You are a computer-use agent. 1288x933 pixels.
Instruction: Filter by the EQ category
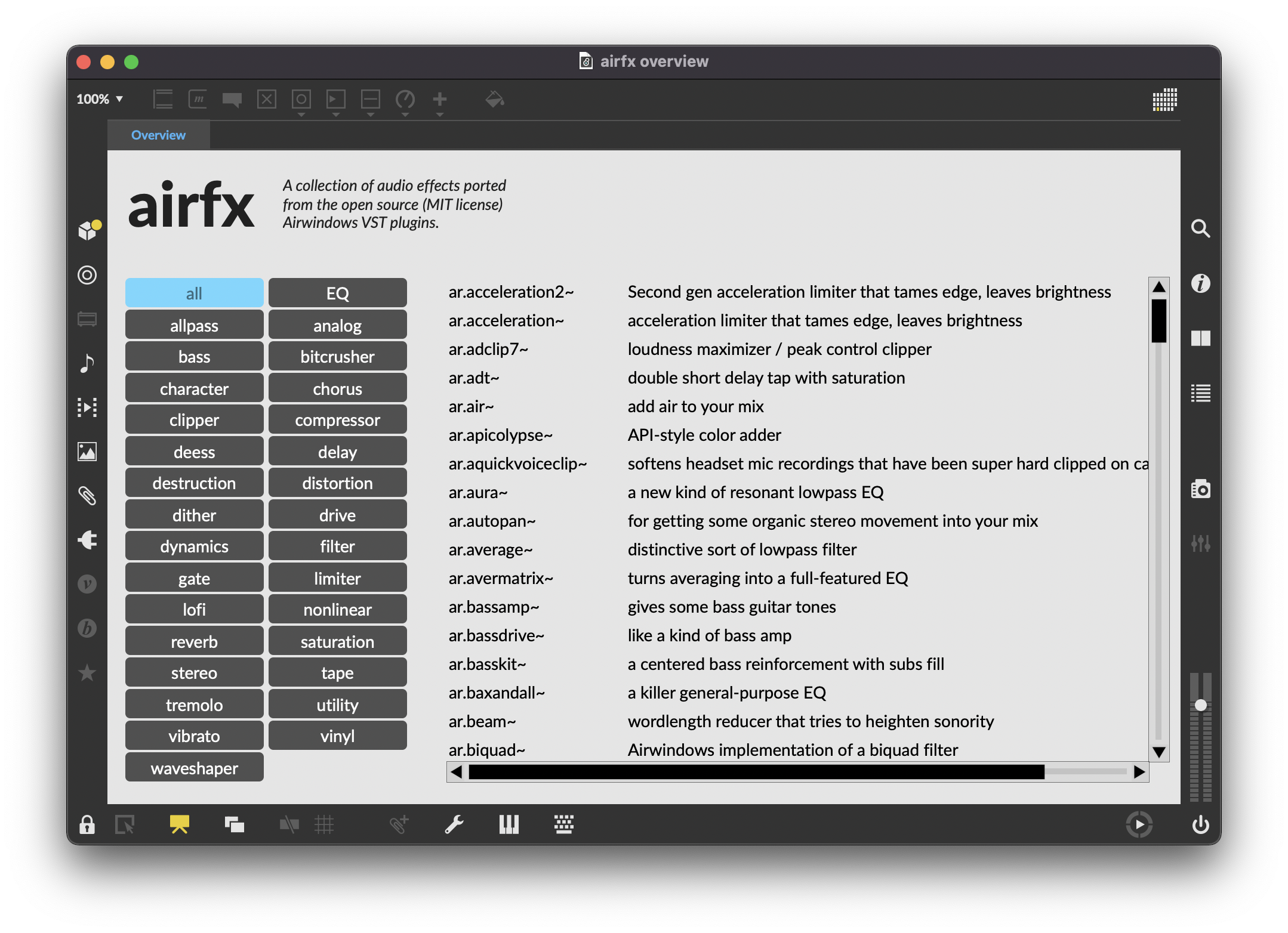[337, 293]
